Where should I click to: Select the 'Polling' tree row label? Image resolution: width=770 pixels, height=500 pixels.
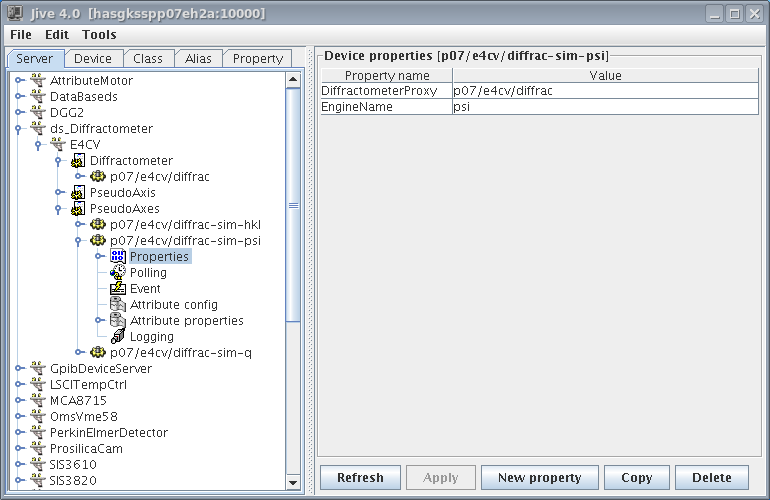148,273
